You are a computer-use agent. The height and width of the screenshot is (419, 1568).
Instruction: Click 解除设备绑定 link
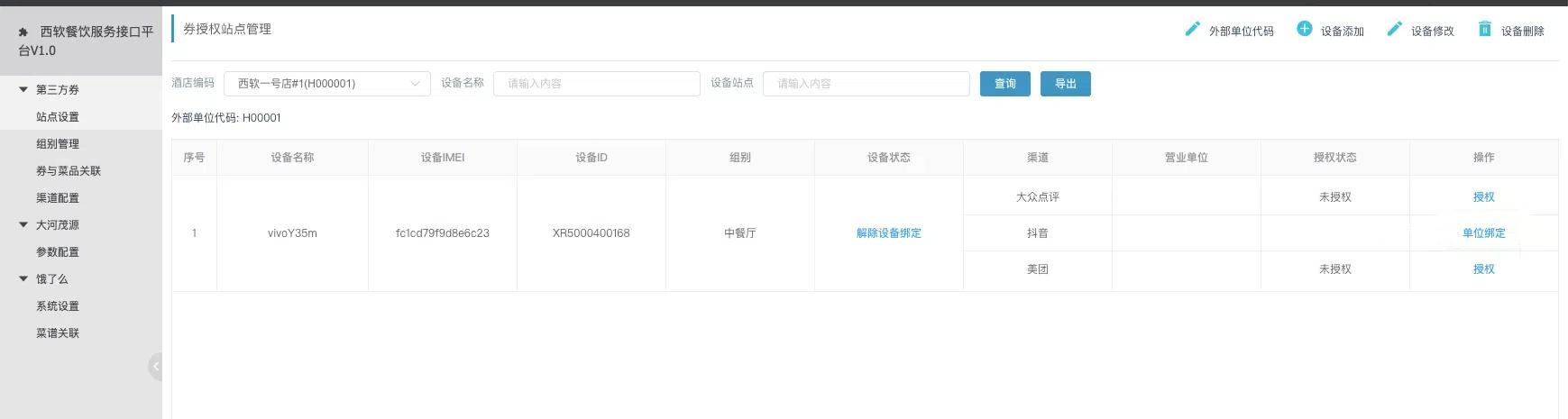(x=889, y=233)
